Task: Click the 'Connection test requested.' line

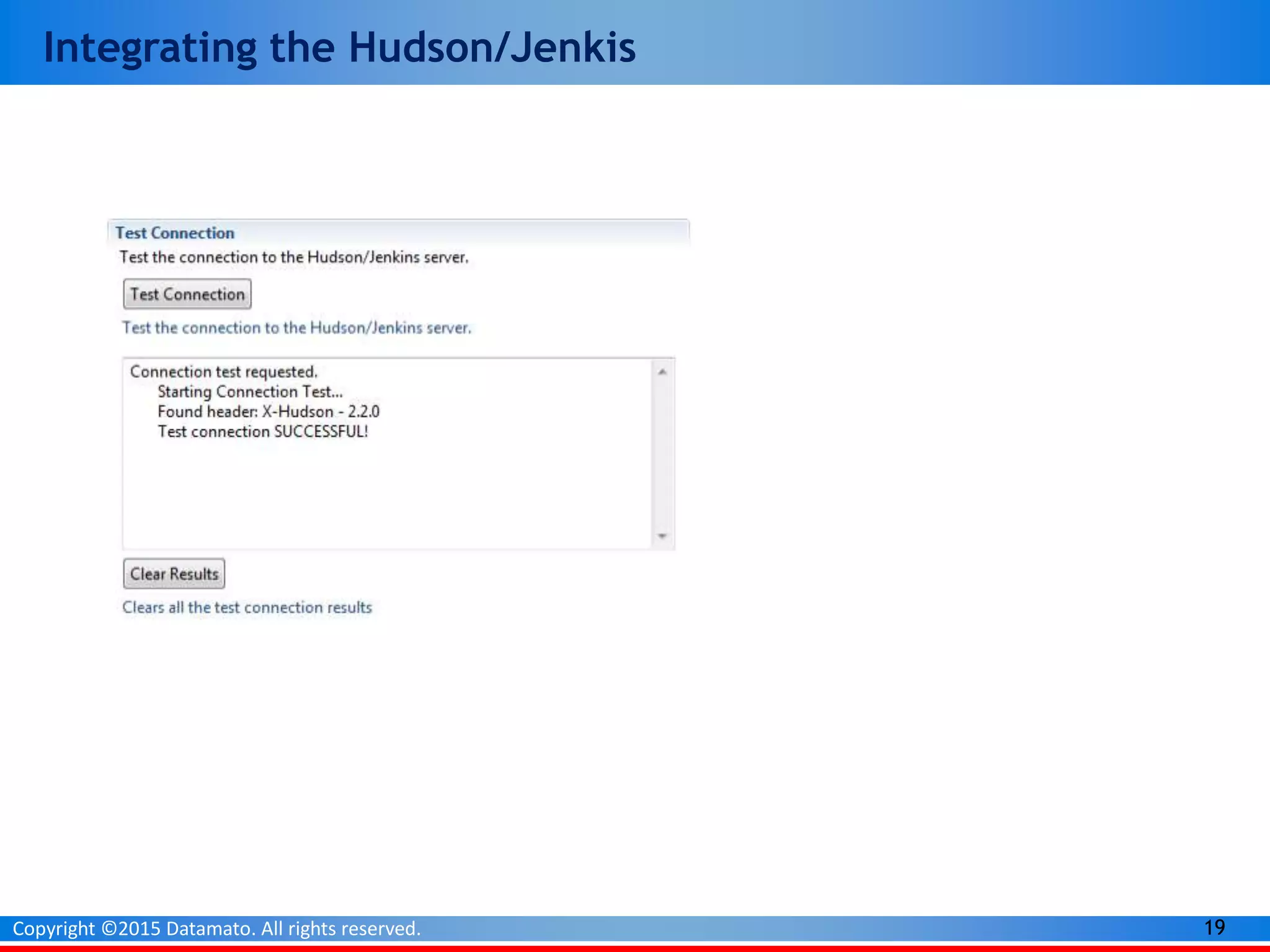Action: 224,372
